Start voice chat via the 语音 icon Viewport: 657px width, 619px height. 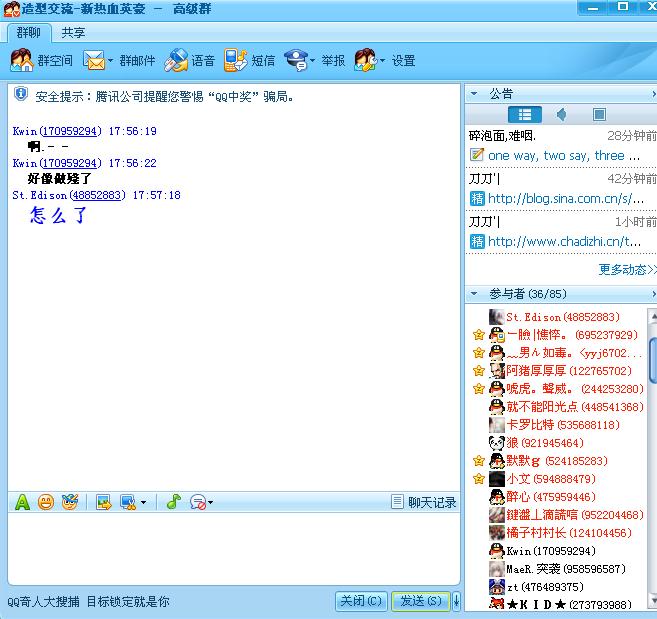(176, 60)
